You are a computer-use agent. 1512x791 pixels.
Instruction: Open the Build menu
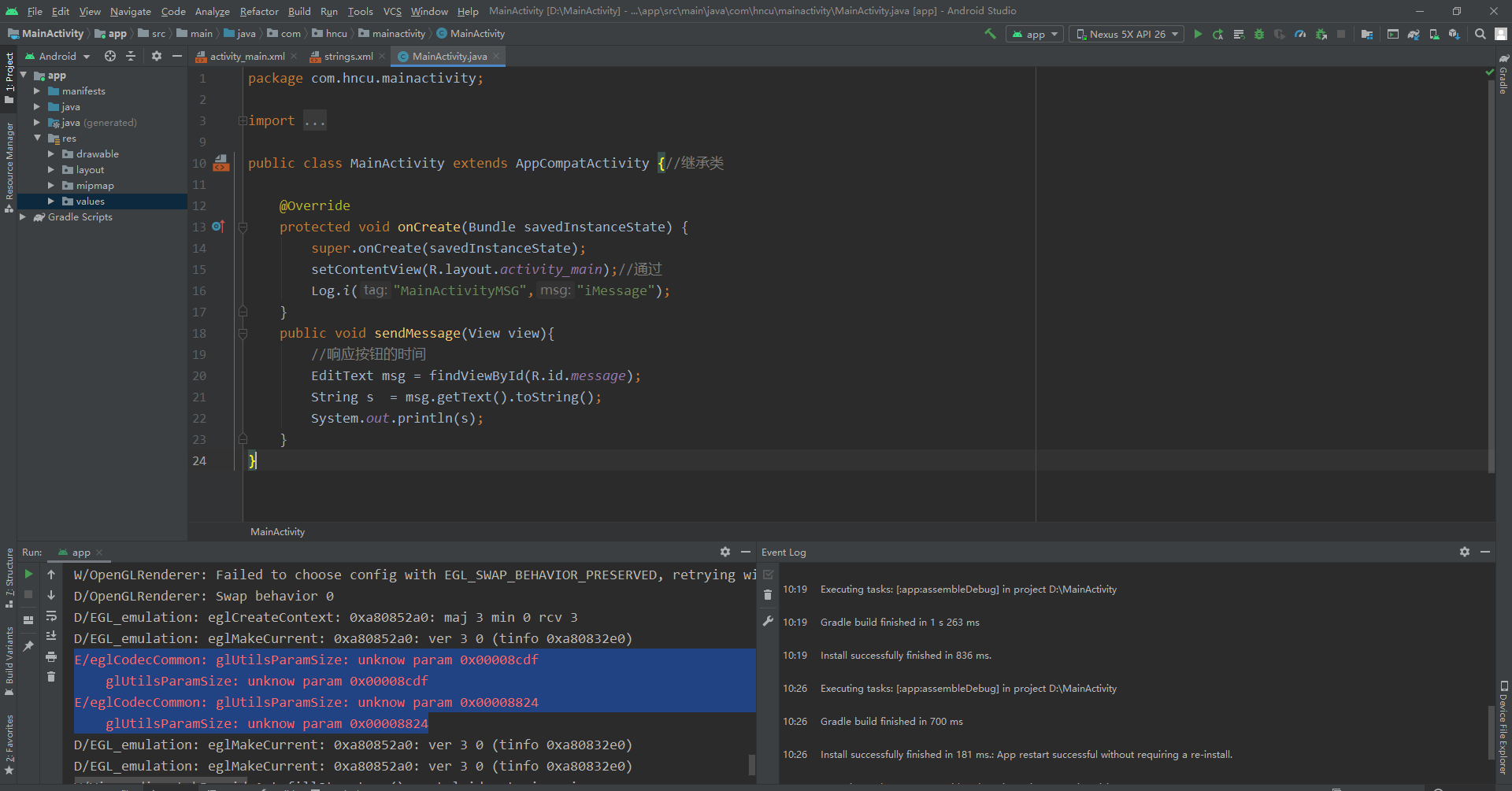(x=299, y=11)
